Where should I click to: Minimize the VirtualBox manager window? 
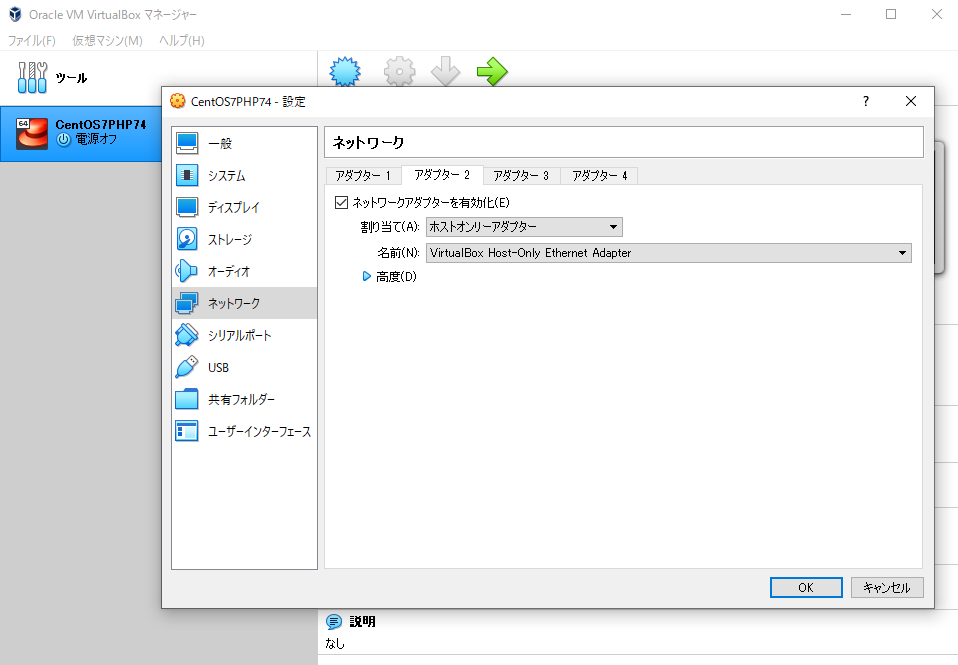pos(846,14)
